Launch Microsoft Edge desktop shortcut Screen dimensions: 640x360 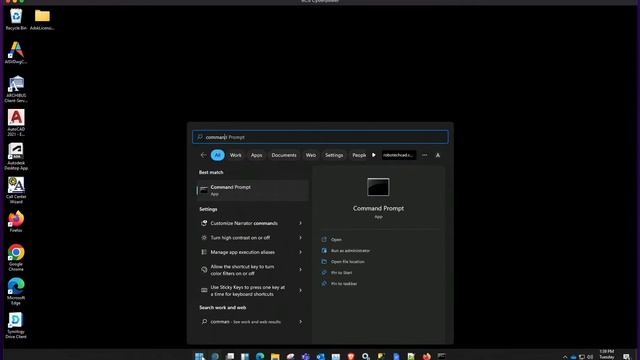pos(16,291)
